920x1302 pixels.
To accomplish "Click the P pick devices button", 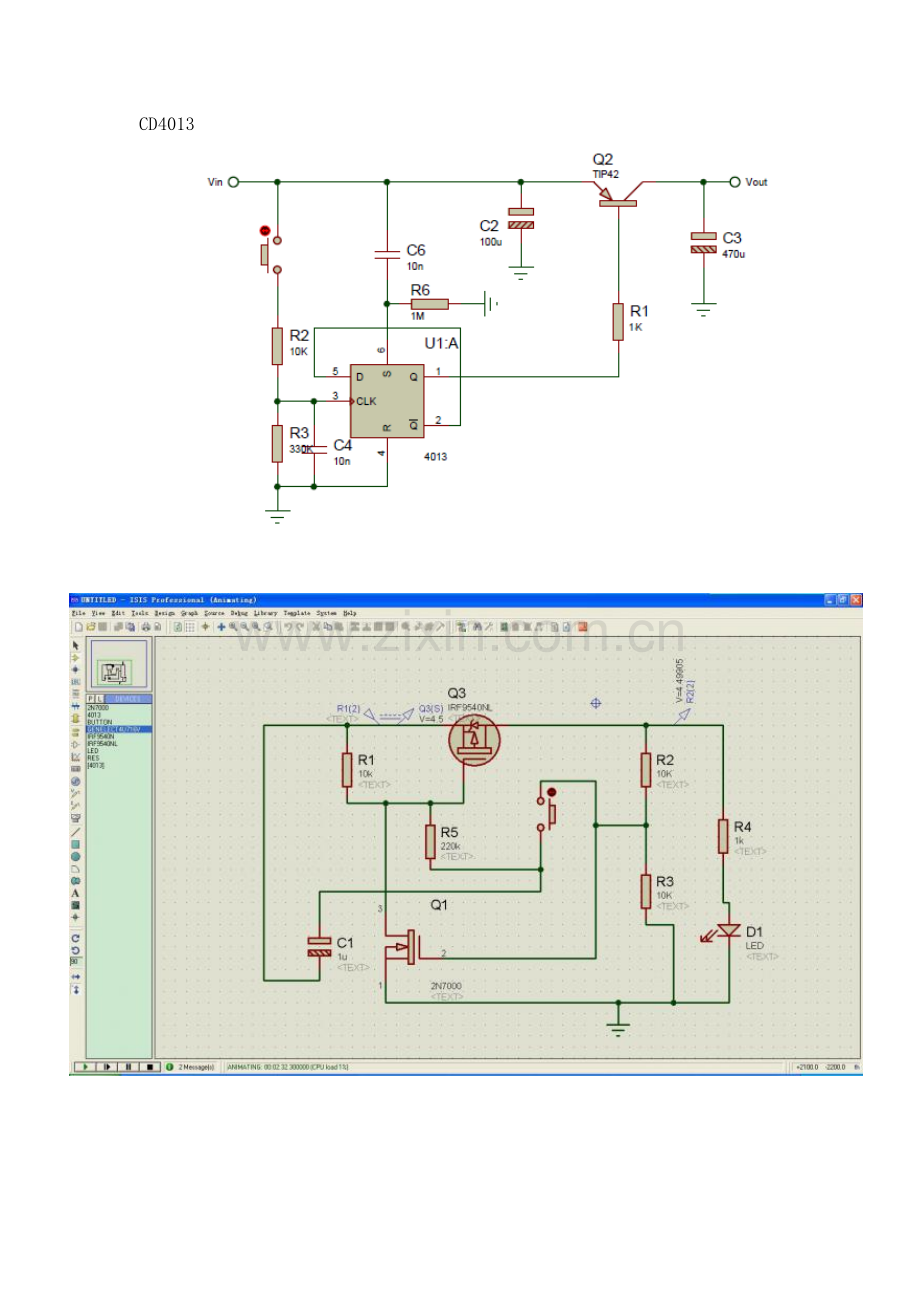I will pos(90,698).
